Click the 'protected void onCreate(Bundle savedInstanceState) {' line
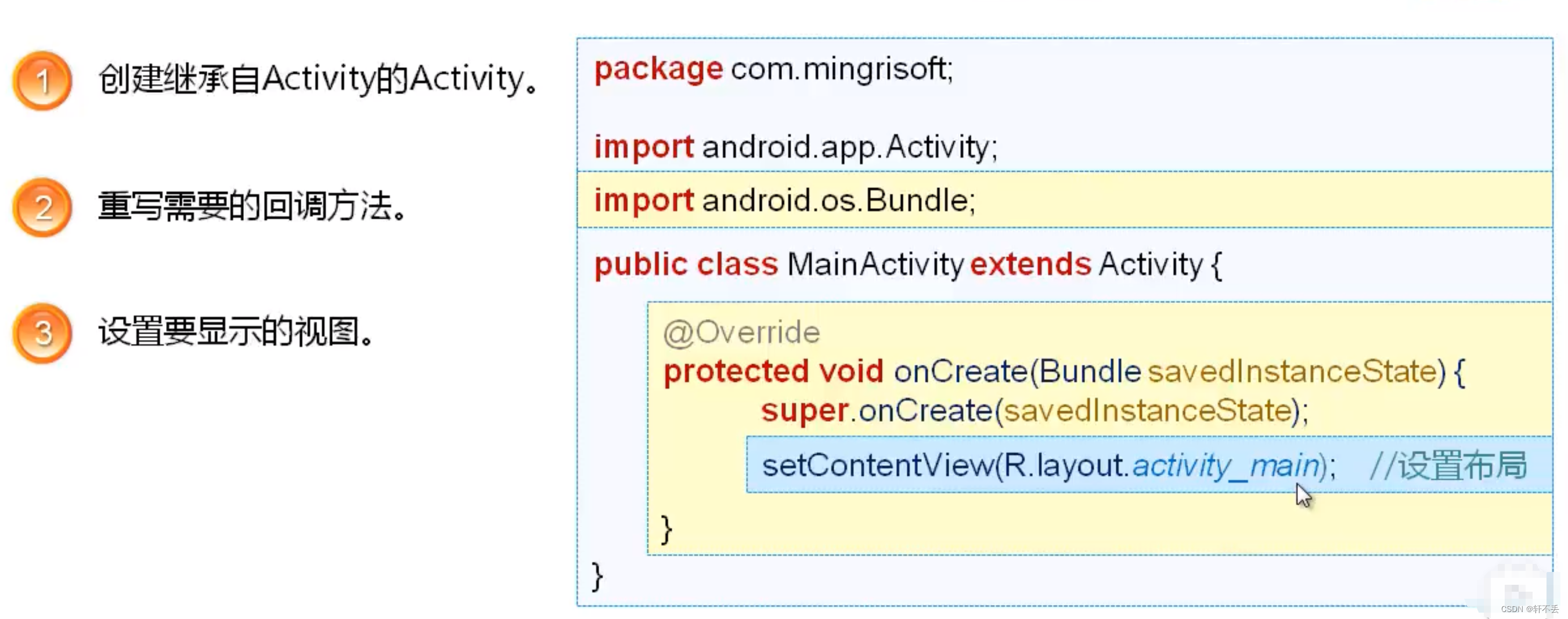 [1064, 371]
